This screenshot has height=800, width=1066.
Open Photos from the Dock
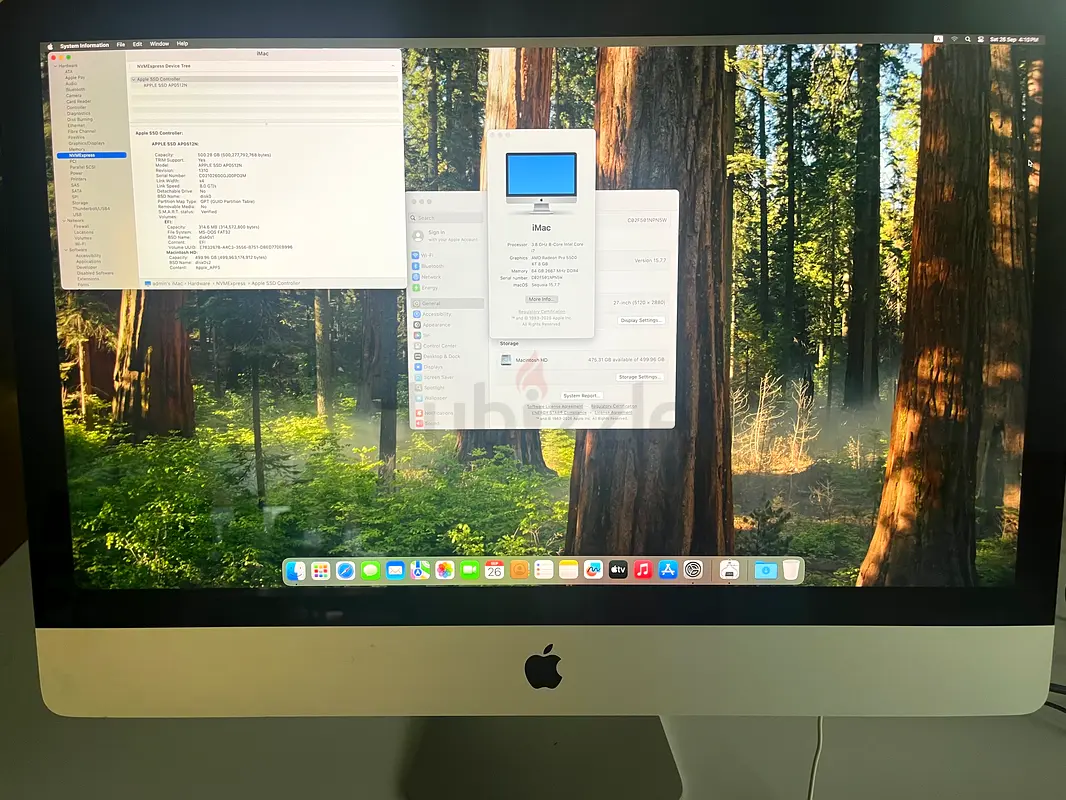coord(445,571)
